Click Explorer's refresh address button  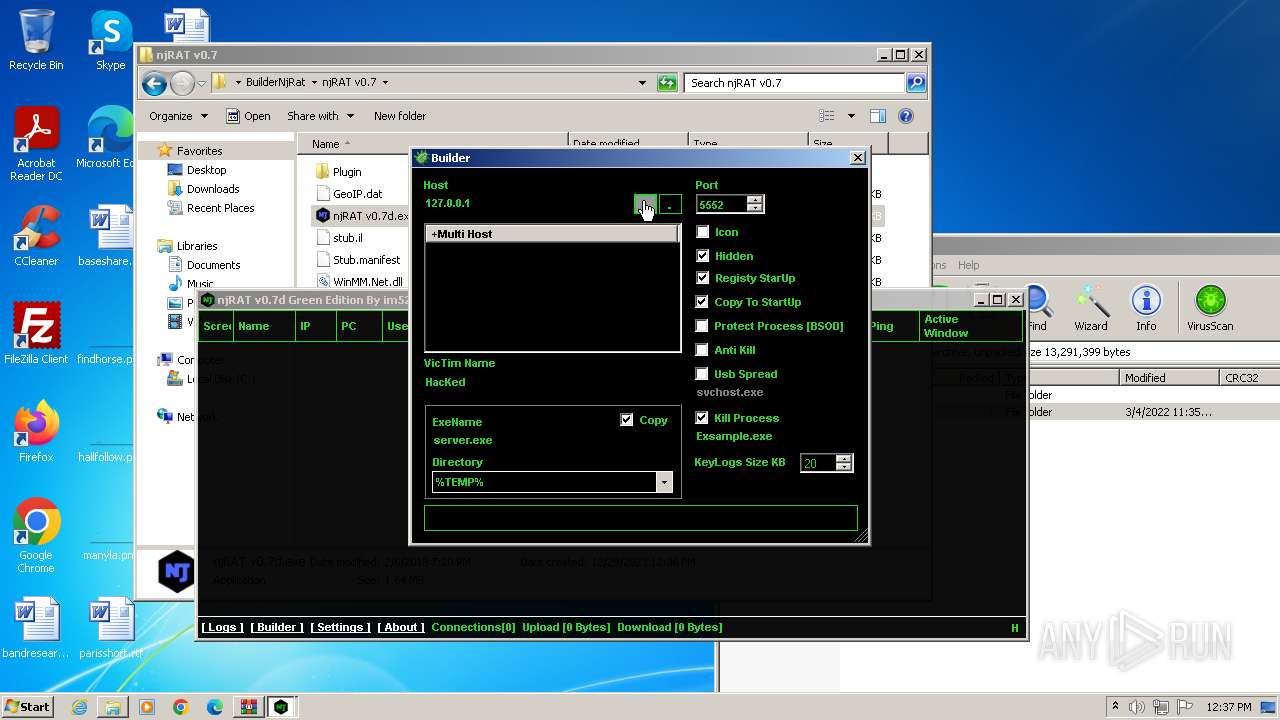(667, 83)
